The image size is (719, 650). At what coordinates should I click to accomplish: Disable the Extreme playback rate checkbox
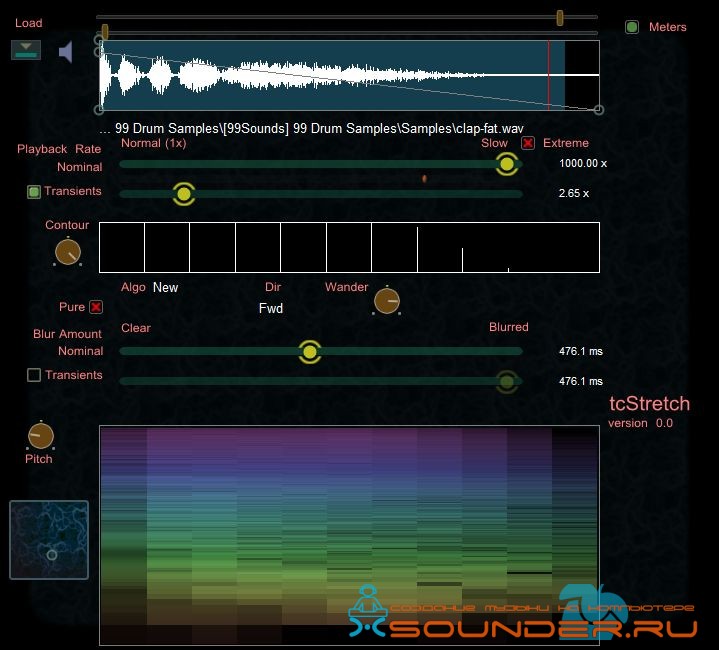click(x=528, y=143)
